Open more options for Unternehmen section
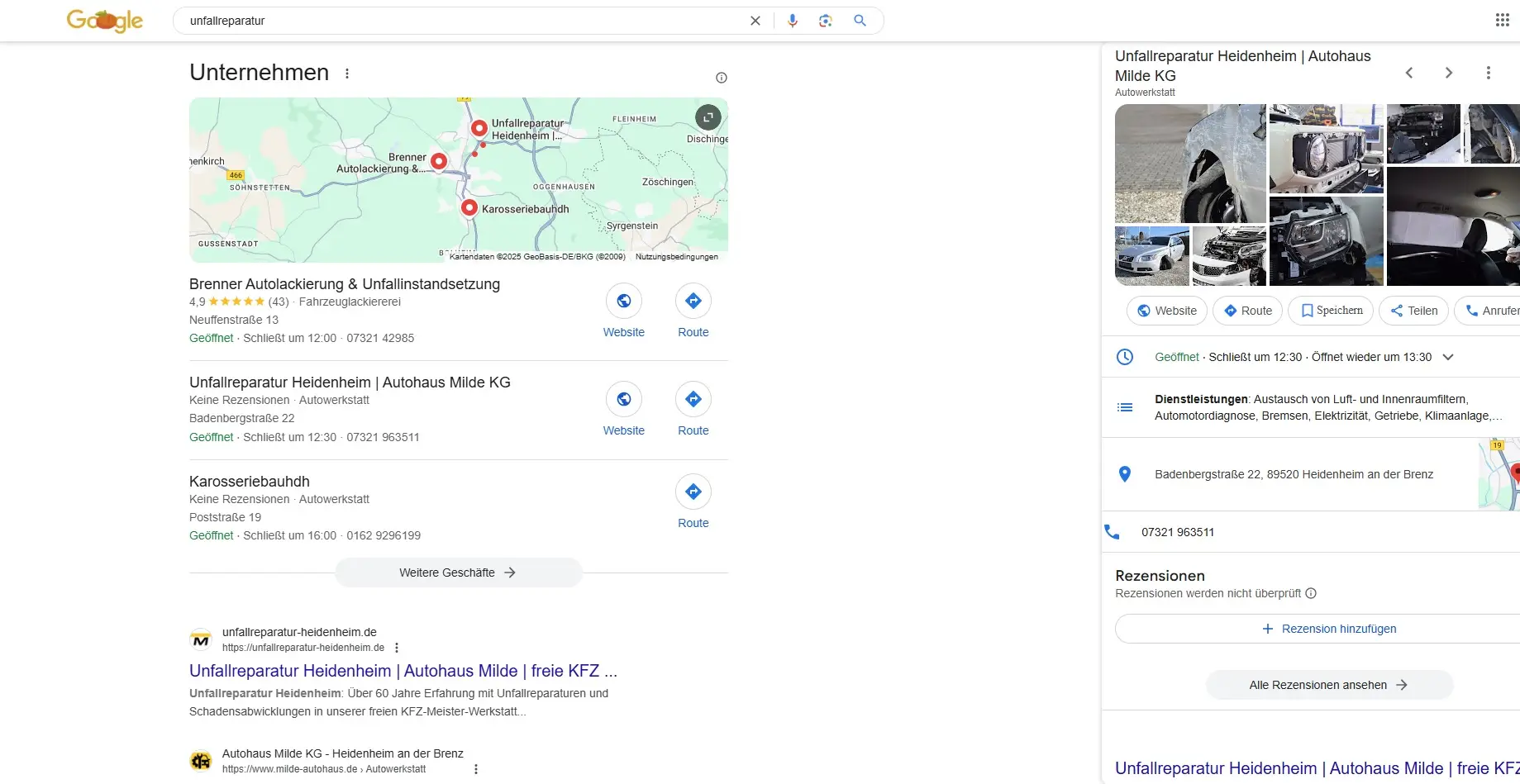1520x784 pixels. click(x=347, y=74)
